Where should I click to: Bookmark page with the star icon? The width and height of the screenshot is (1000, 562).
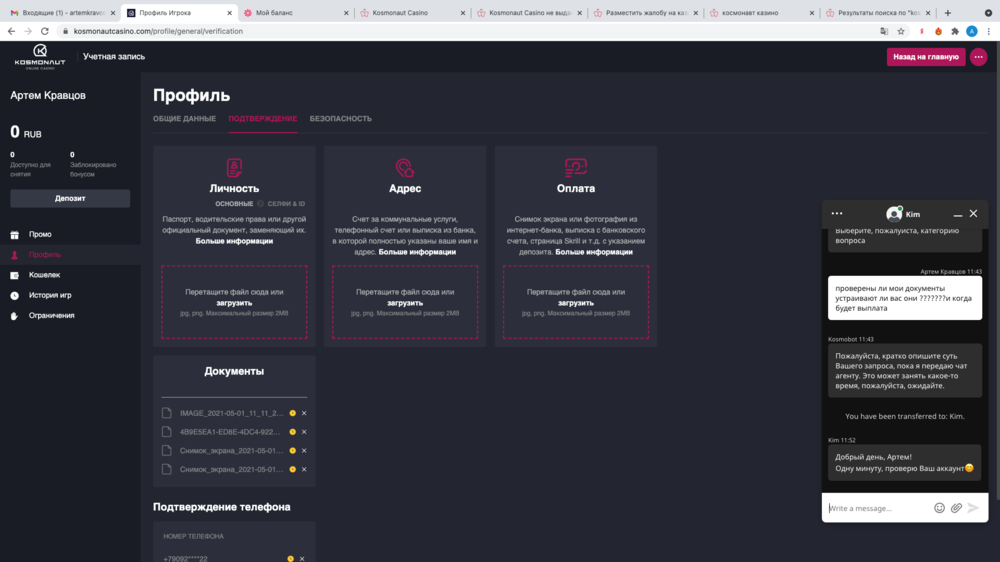click(x=901, y=31)
